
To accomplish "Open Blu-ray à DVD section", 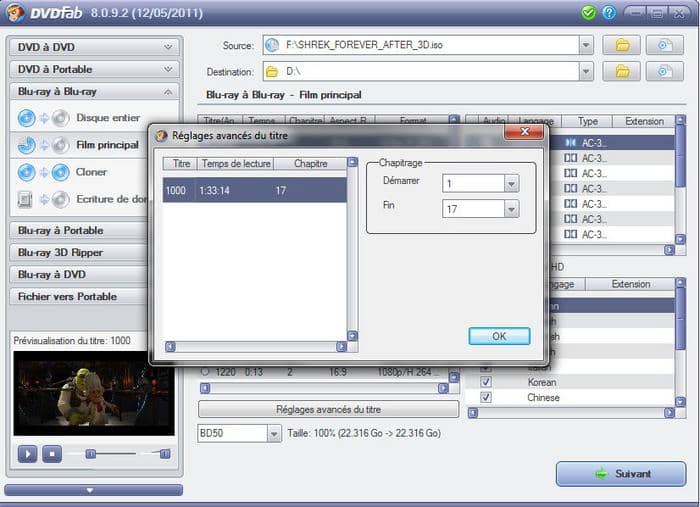I will [79, 274].
